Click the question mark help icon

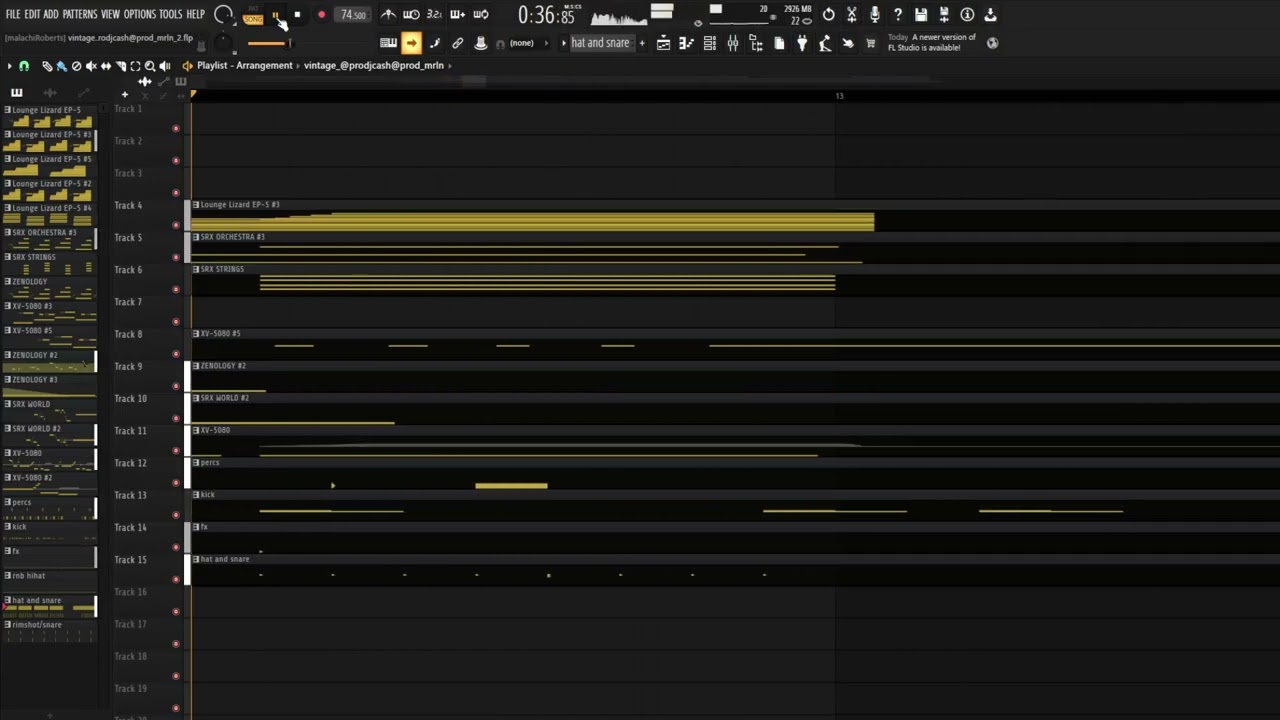tap(898, 14)
